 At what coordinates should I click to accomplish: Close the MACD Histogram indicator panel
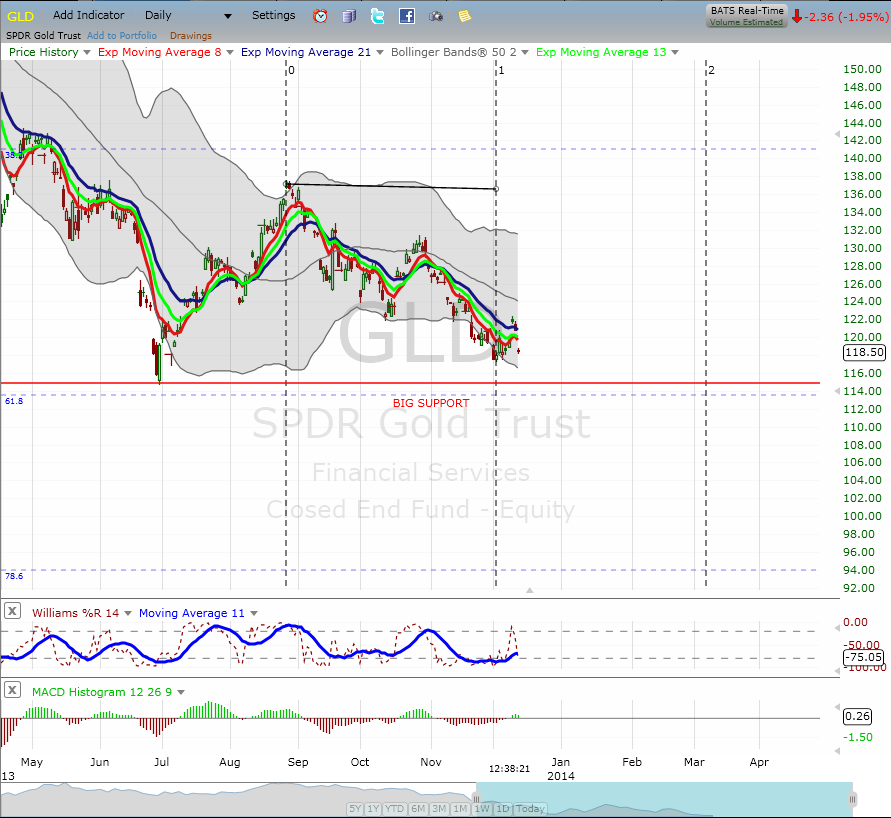pos(13,690)
